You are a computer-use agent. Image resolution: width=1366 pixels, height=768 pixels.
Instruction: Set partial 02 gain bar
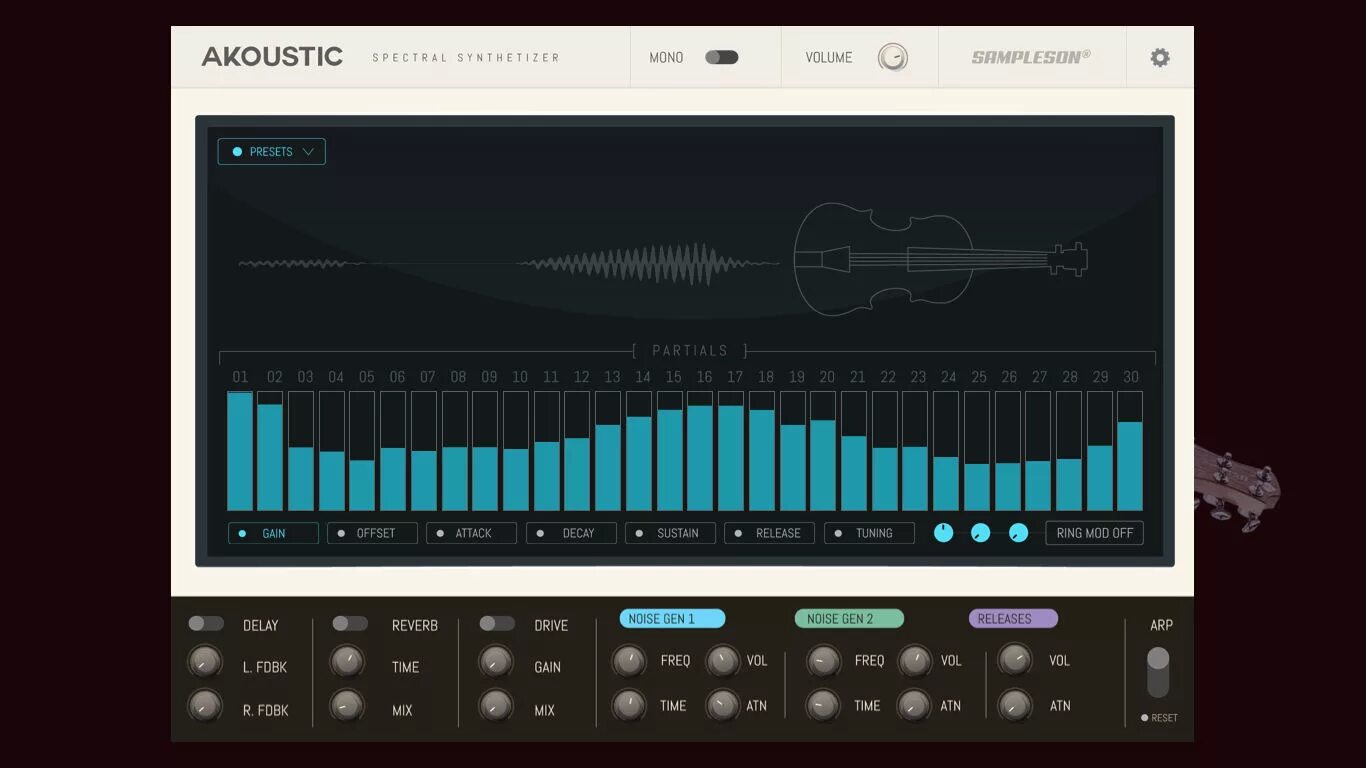270,451
